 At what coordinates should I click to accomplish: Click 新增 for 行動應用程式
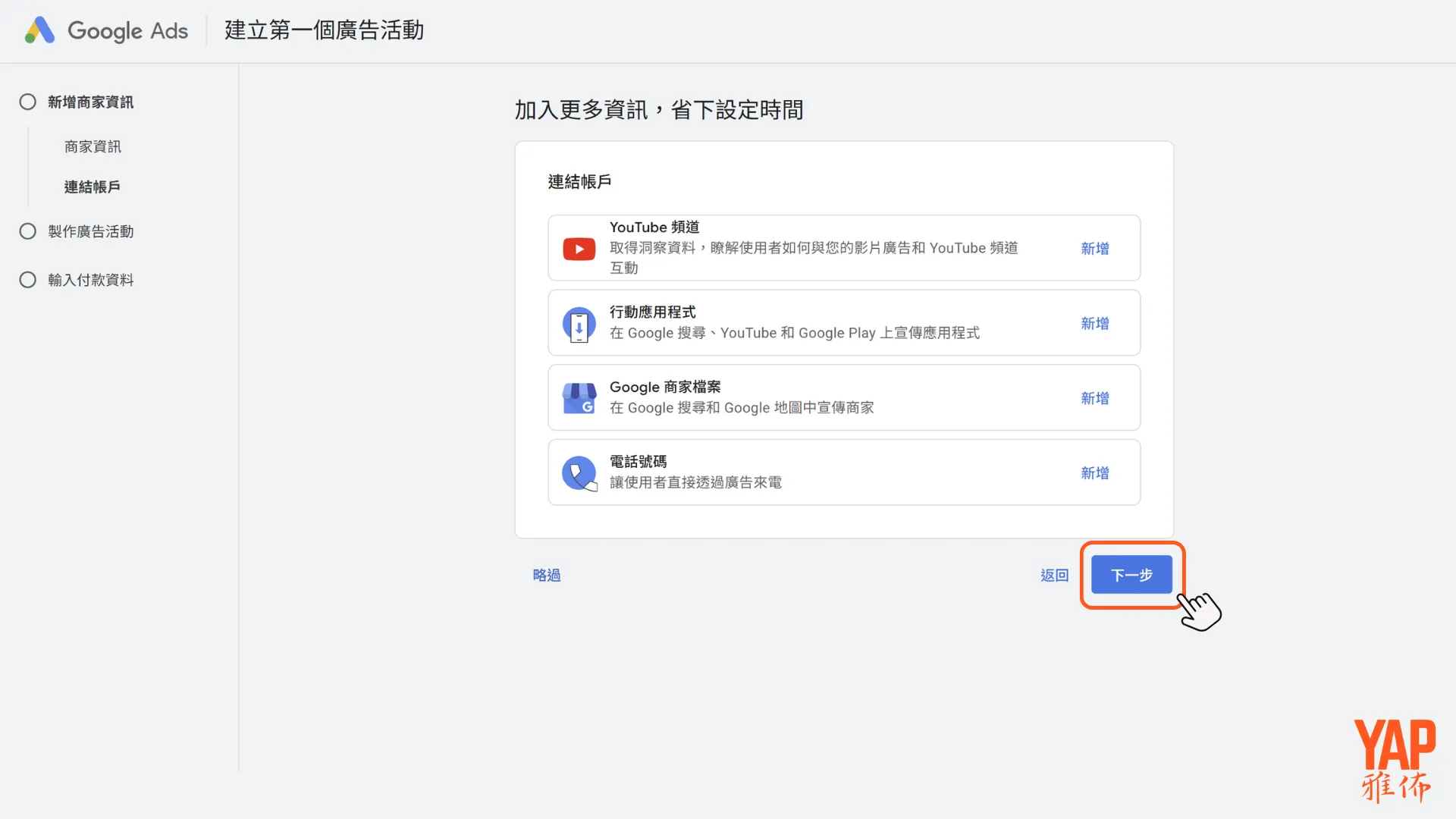pos(1094,324)
